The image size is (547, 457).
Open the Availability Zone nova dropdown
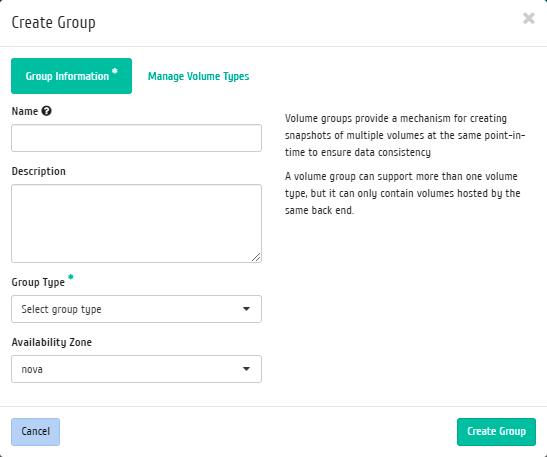pyautogui.click(x=136, y=369)
